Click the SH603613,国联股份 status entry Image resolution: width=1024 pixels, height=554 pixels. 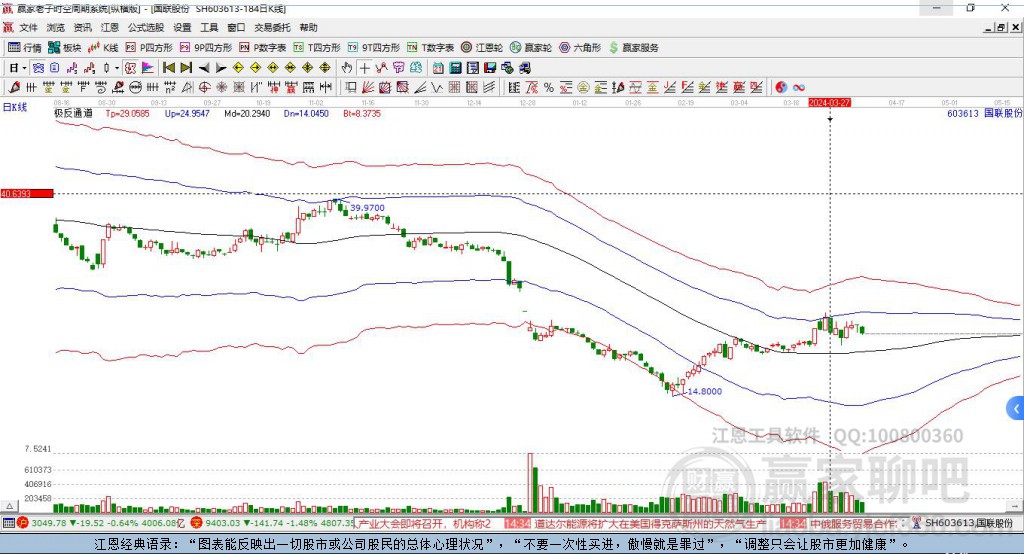pos(968,523)
